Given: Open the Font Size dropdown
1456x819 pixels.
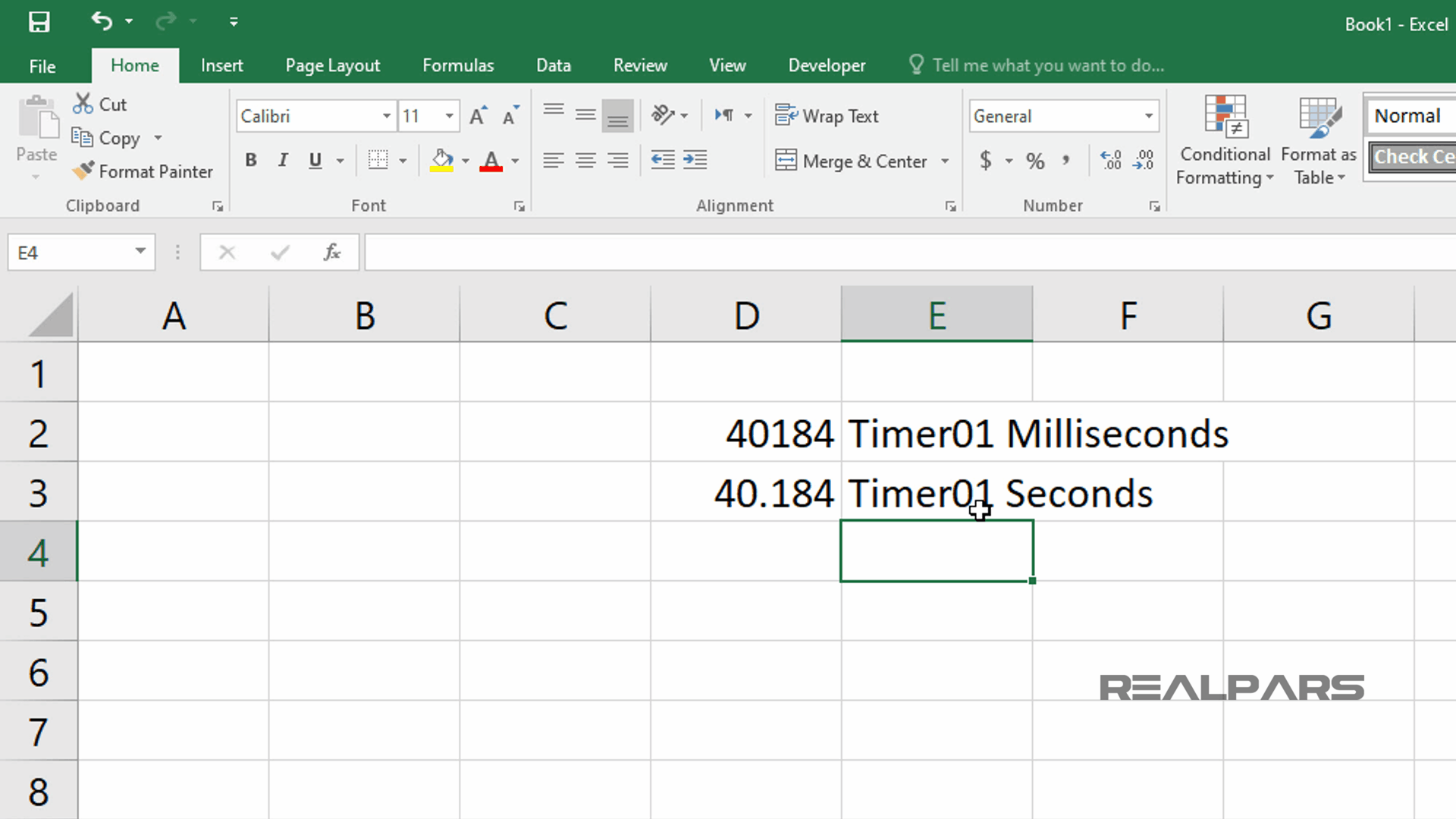Looking at the screenshot, I should (449, 115).
